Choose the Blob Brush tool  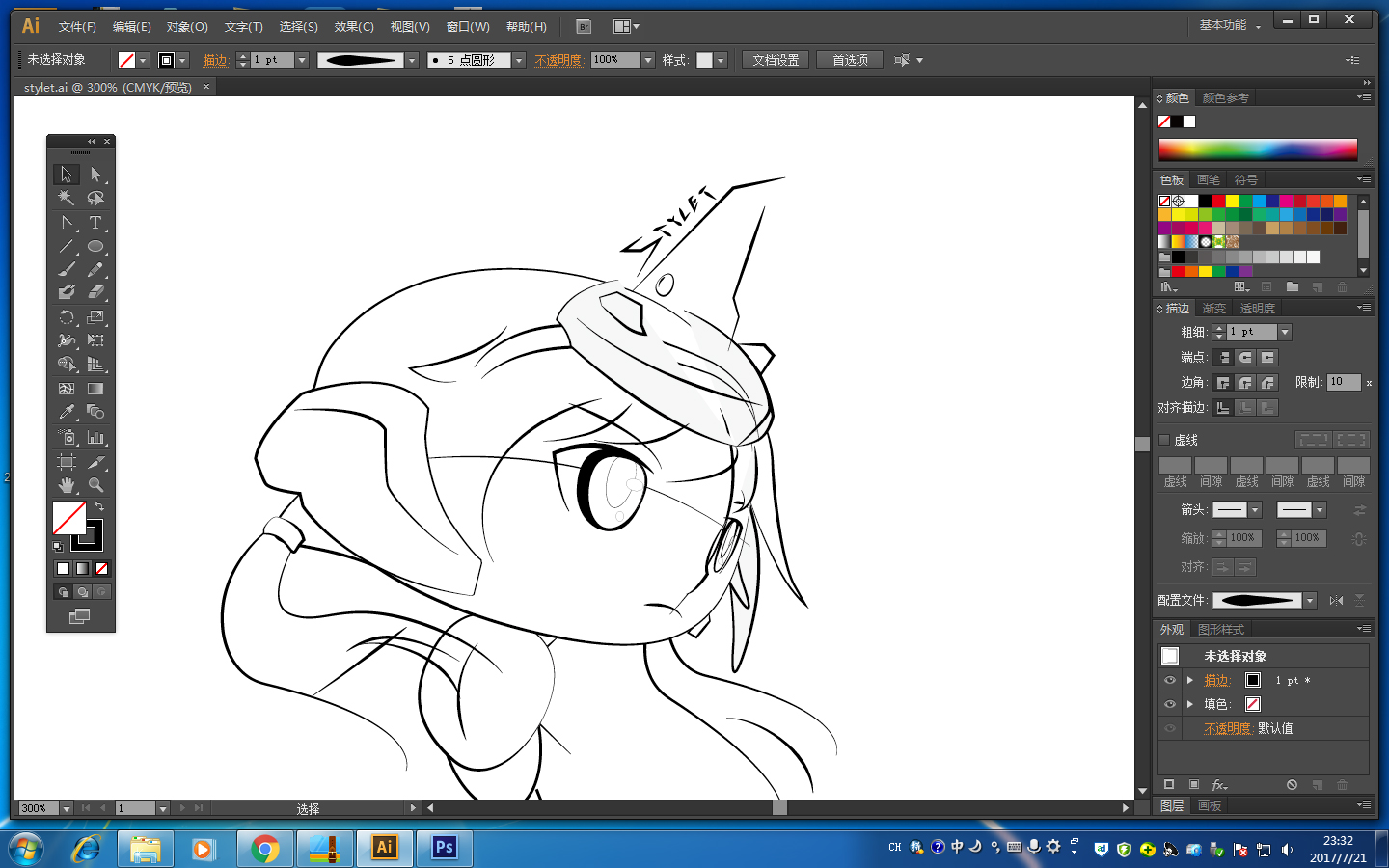coord(66,292)
